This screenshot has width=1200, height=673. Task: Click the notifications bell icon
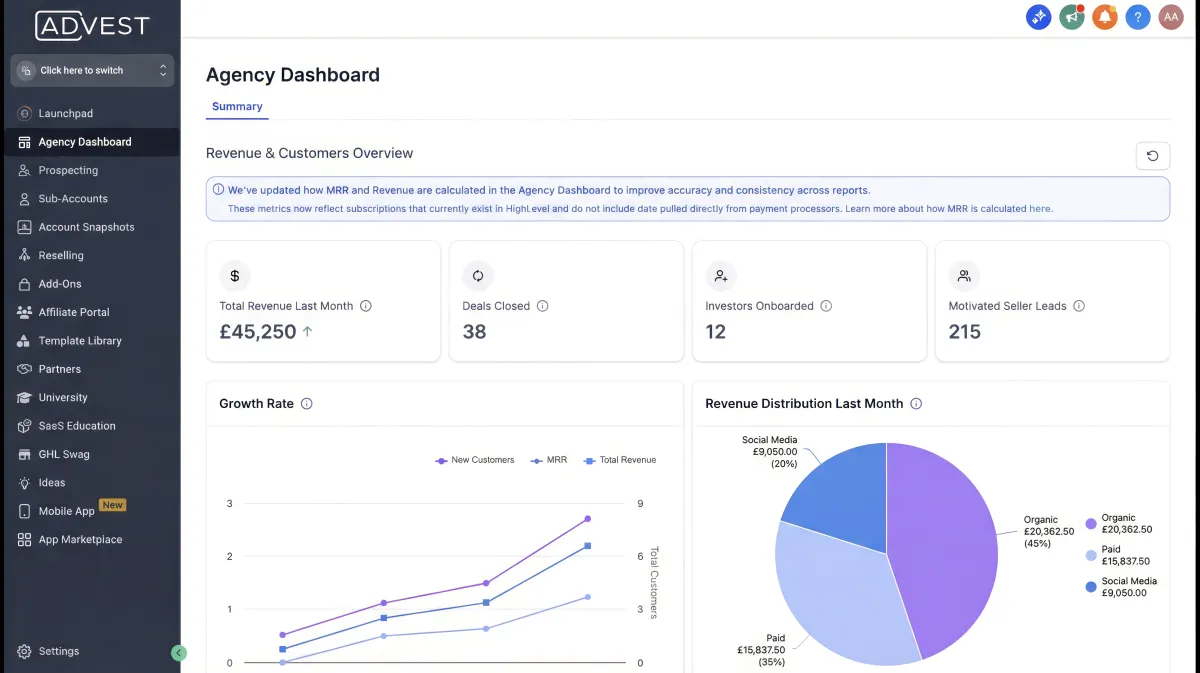click(1104, 17)
